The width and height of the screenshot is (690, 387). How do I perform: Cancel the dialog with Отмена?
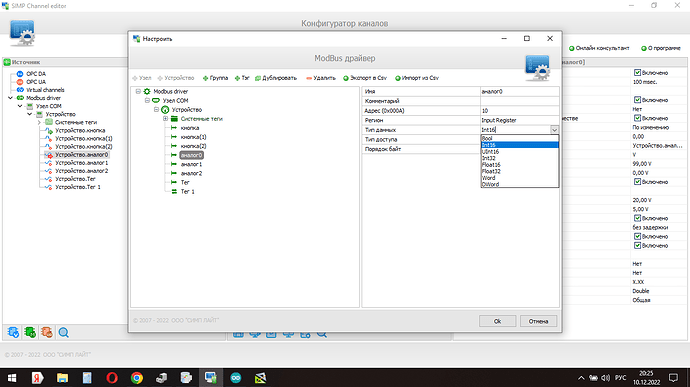[538, 321]
